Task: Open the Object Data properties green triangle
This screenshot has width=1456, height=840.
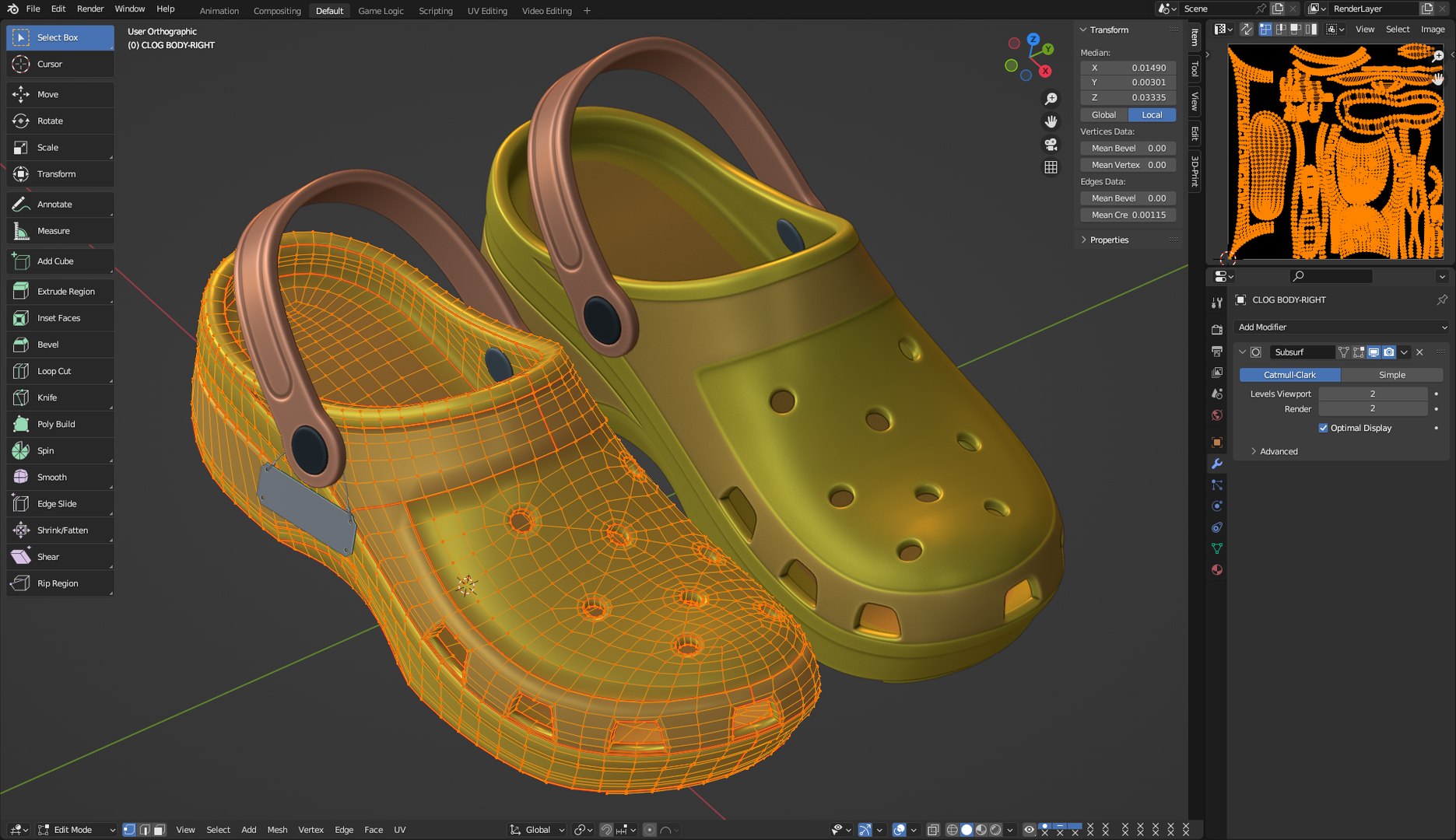Action: click(x=1217, y=548)
